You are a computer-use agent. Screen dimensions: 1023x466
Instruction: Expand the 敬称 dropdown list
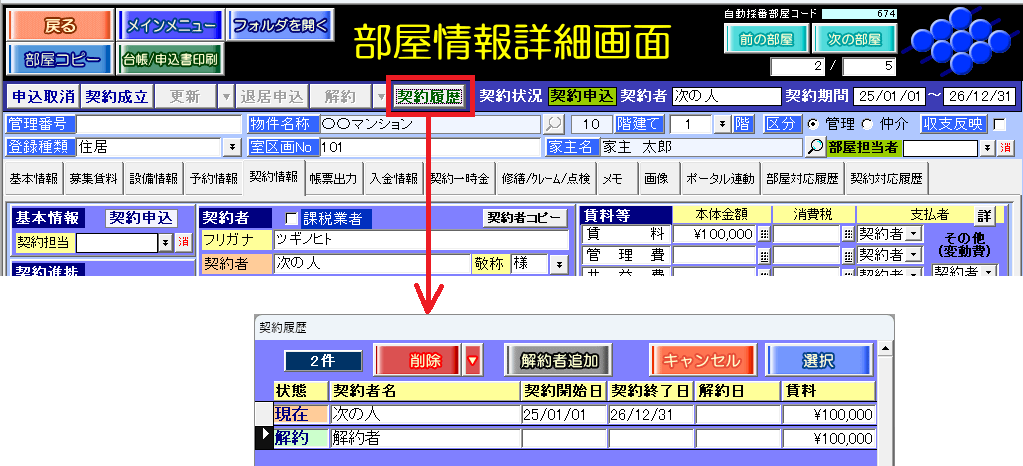[557, 264]
